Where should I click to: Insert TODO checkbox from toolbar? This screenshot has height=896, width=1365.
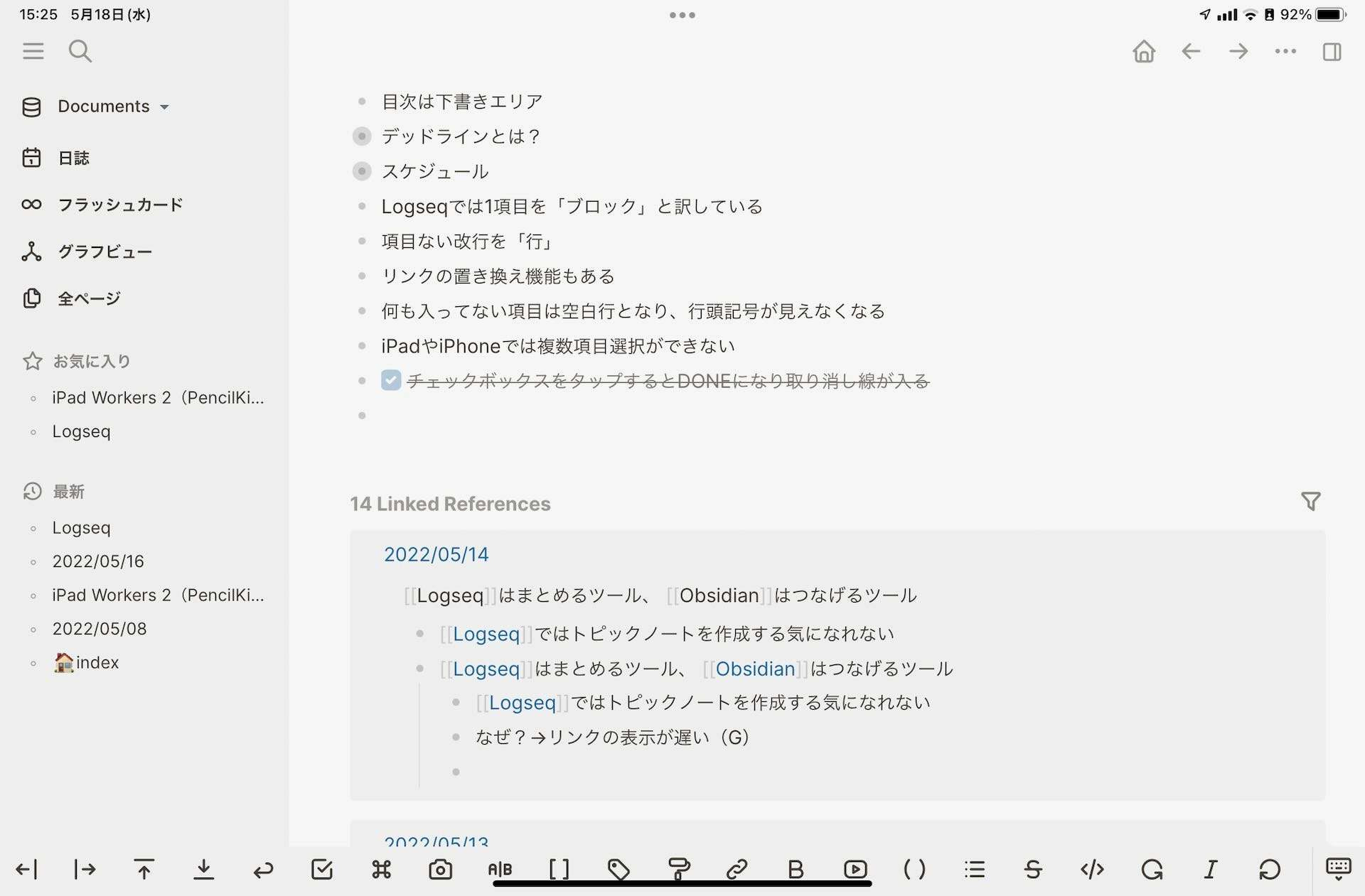[x=322, y=869]
